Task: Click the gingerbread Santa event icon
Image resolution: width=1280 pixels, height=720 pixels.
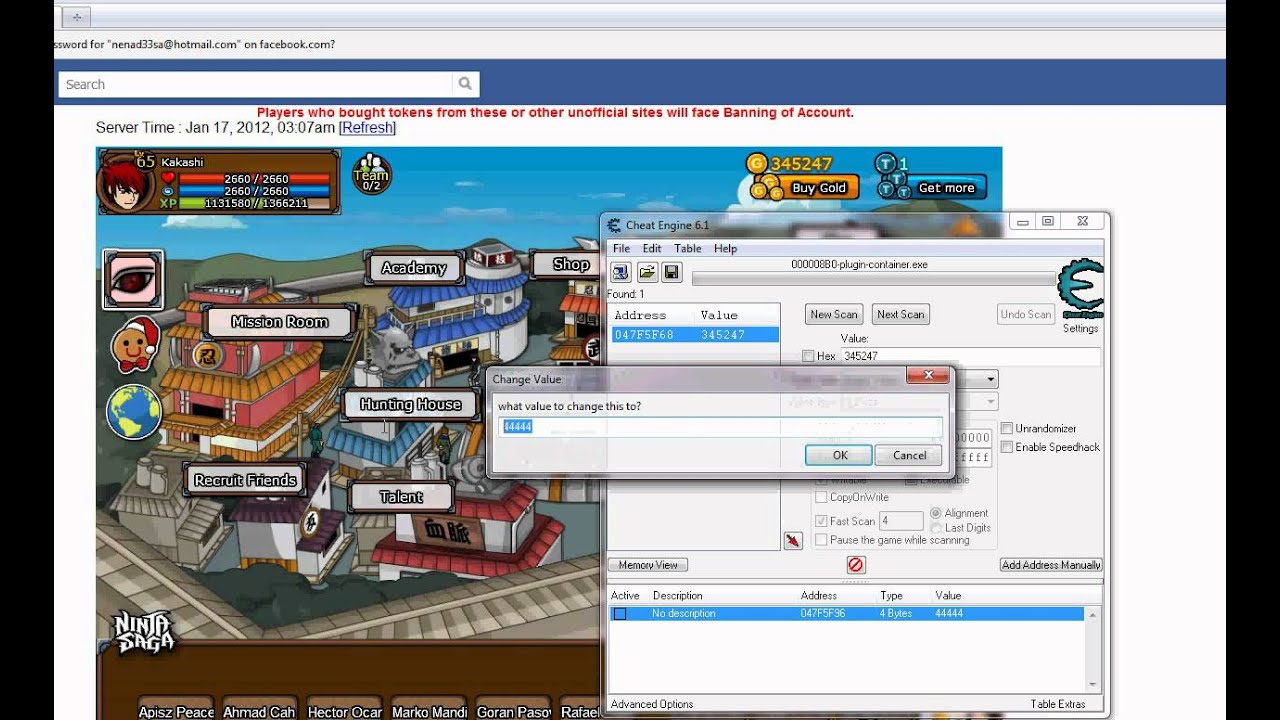Action: [x=136, y=345]
